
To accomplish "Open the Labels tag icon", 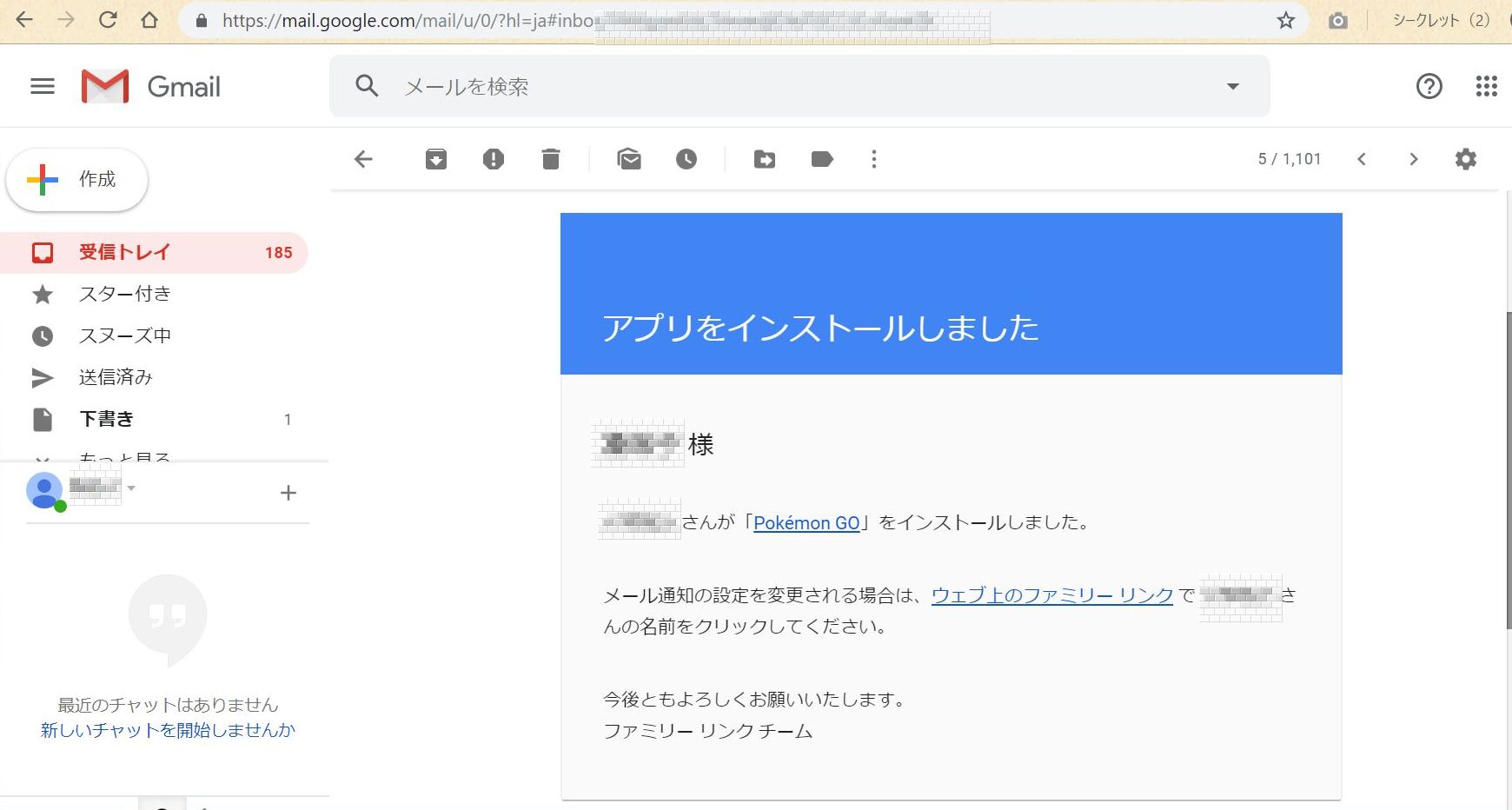I will 822,159.
